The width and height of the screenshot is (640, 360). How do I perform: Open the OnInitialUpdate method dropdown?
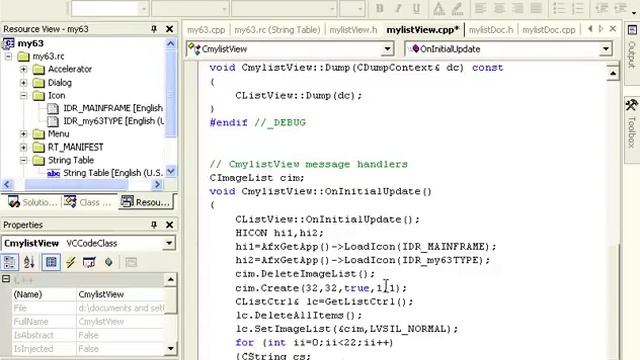point(606,49)
